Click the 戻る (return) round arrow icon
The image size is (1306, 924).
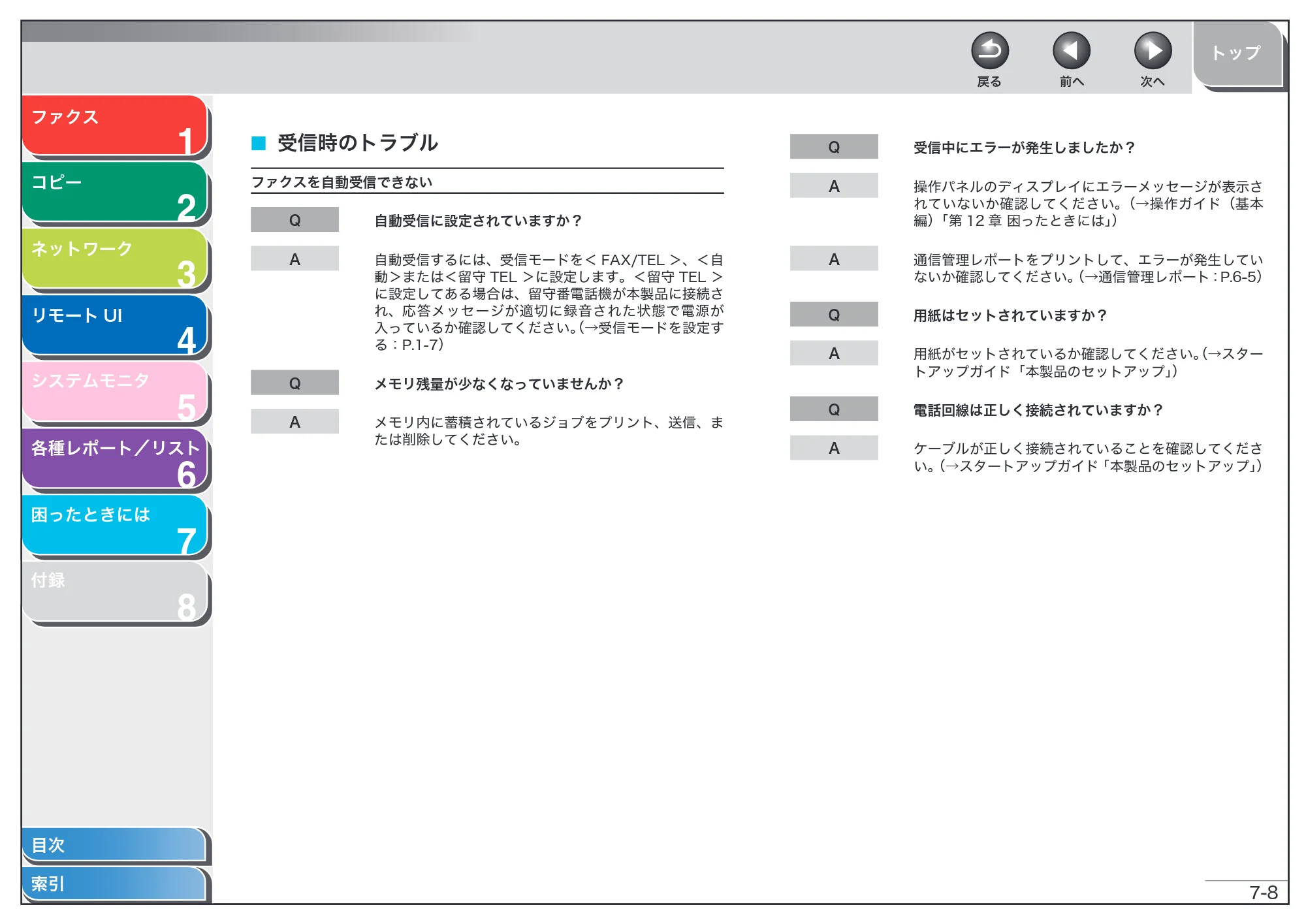click(989, 51)
